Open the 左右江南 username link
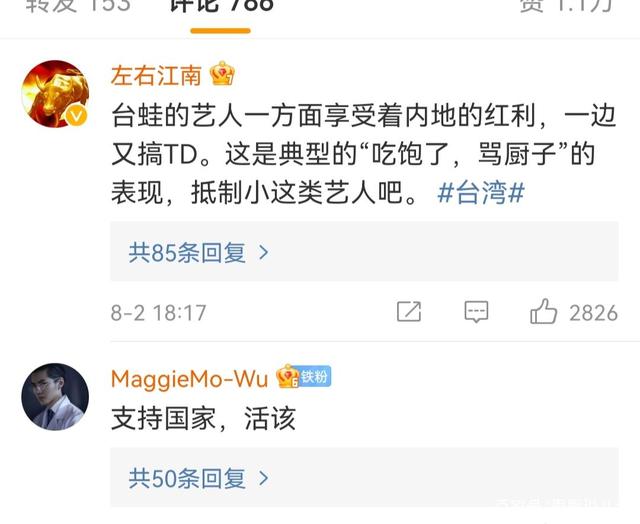Screen dimensions: 640x524 [x=156, y=76]
